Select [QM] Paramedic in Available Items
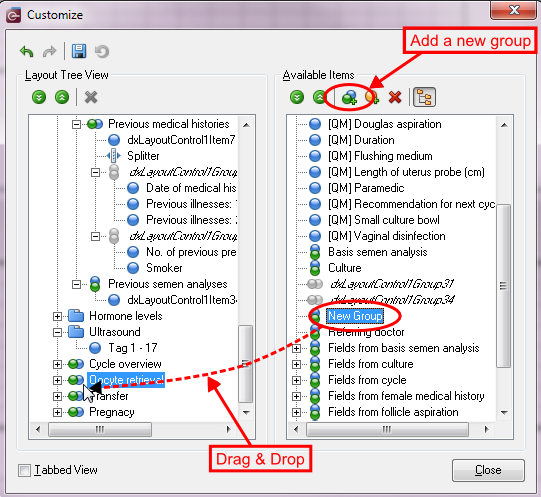The height and width of the screenshot is (497, 541). coord(366,188)
